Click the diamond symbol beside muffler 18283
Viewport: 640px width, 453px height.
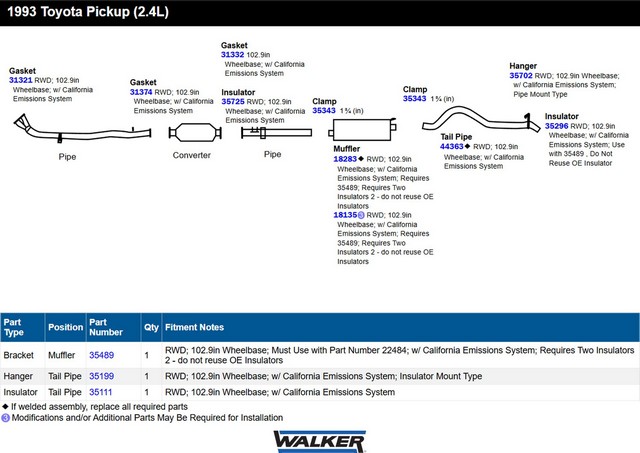click(361, 159)
